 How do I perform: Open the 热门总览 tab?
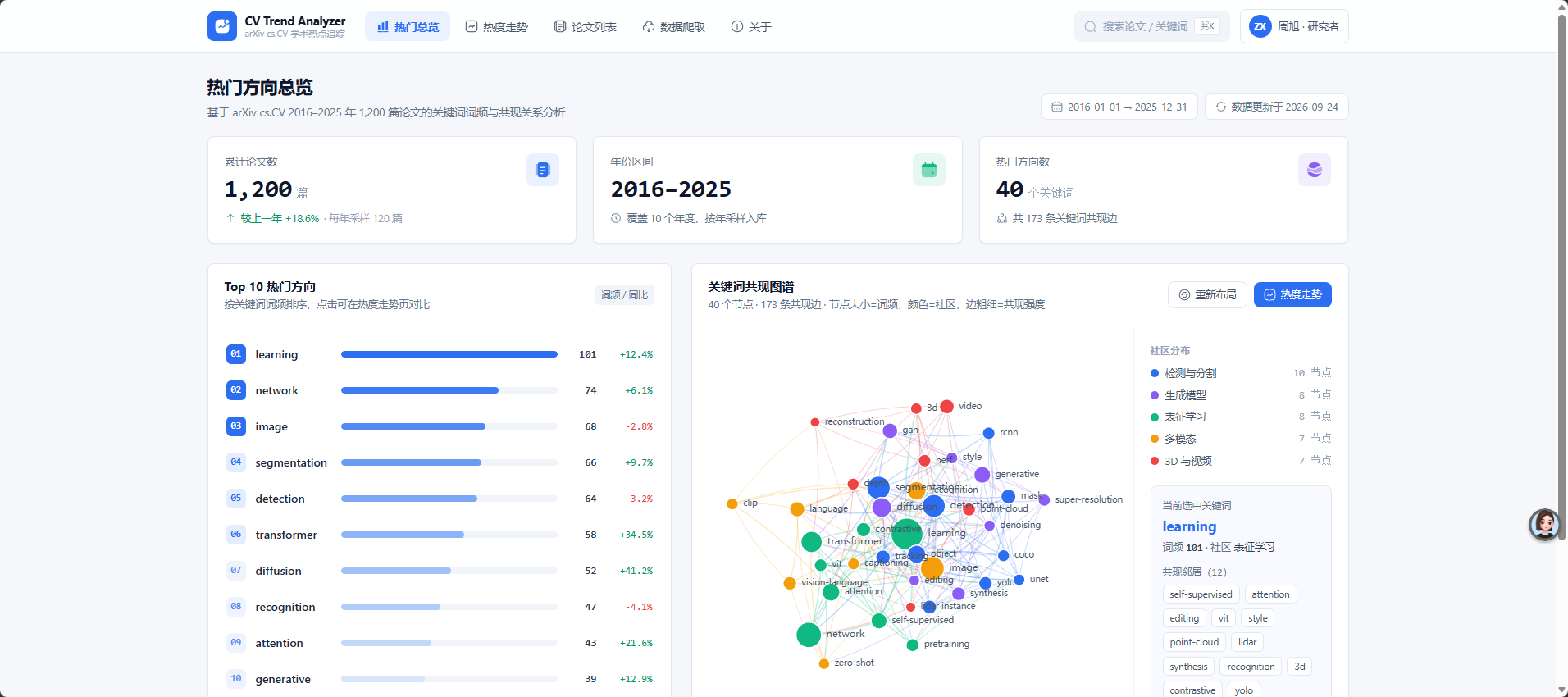[x=408, y=26]
